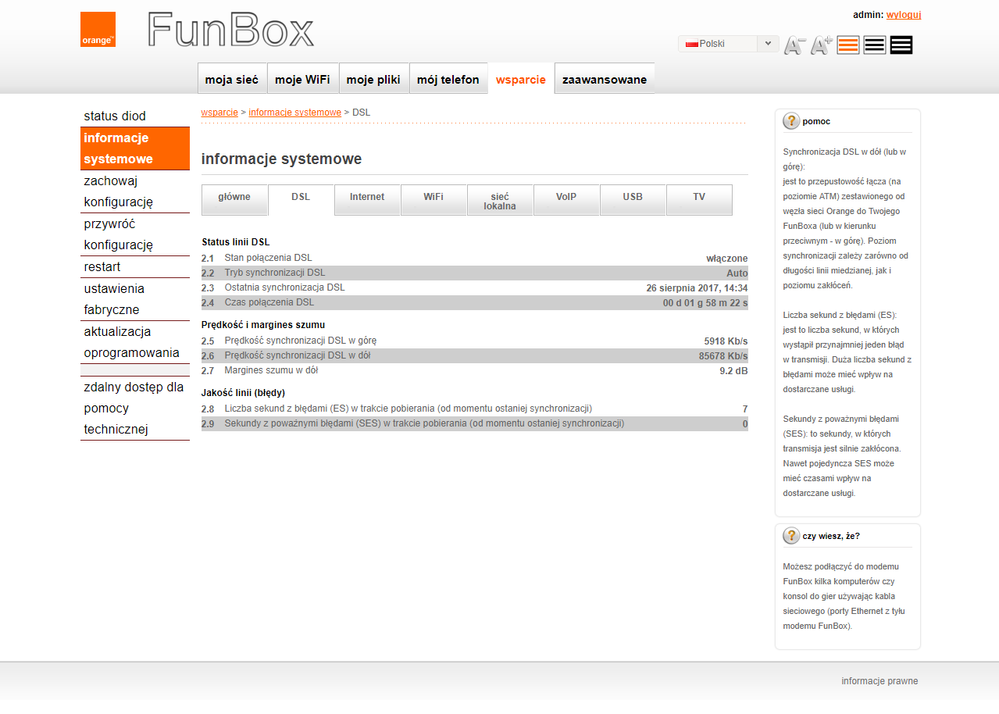This screenshot has width=999, height=714.
Task: Open the VoIP tab
Action: pyautogui.click(x=566, y=198)
